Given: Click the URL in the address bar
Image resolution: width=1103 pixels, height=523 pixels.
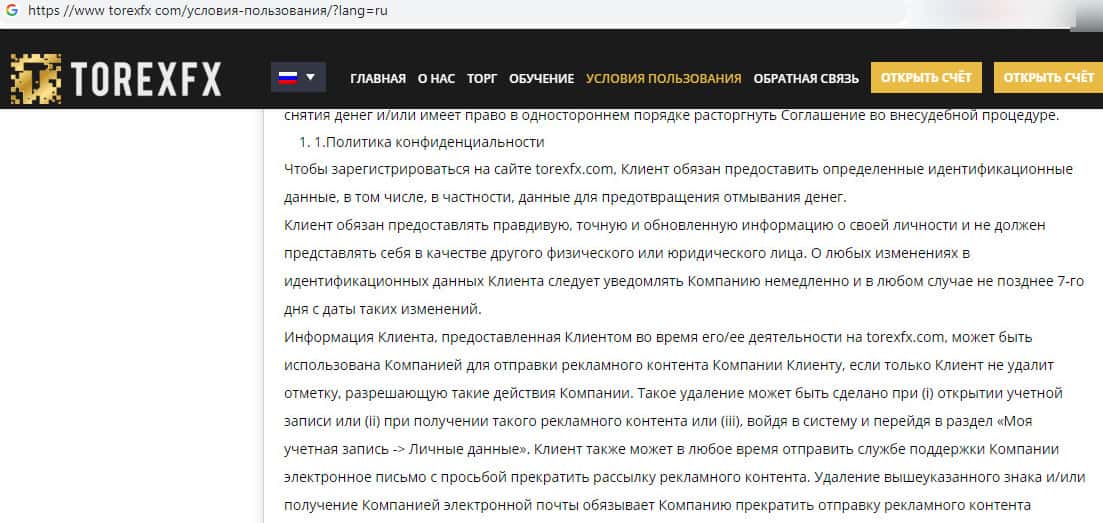Looking at the screenshot, I should click(x=208, y=11).
